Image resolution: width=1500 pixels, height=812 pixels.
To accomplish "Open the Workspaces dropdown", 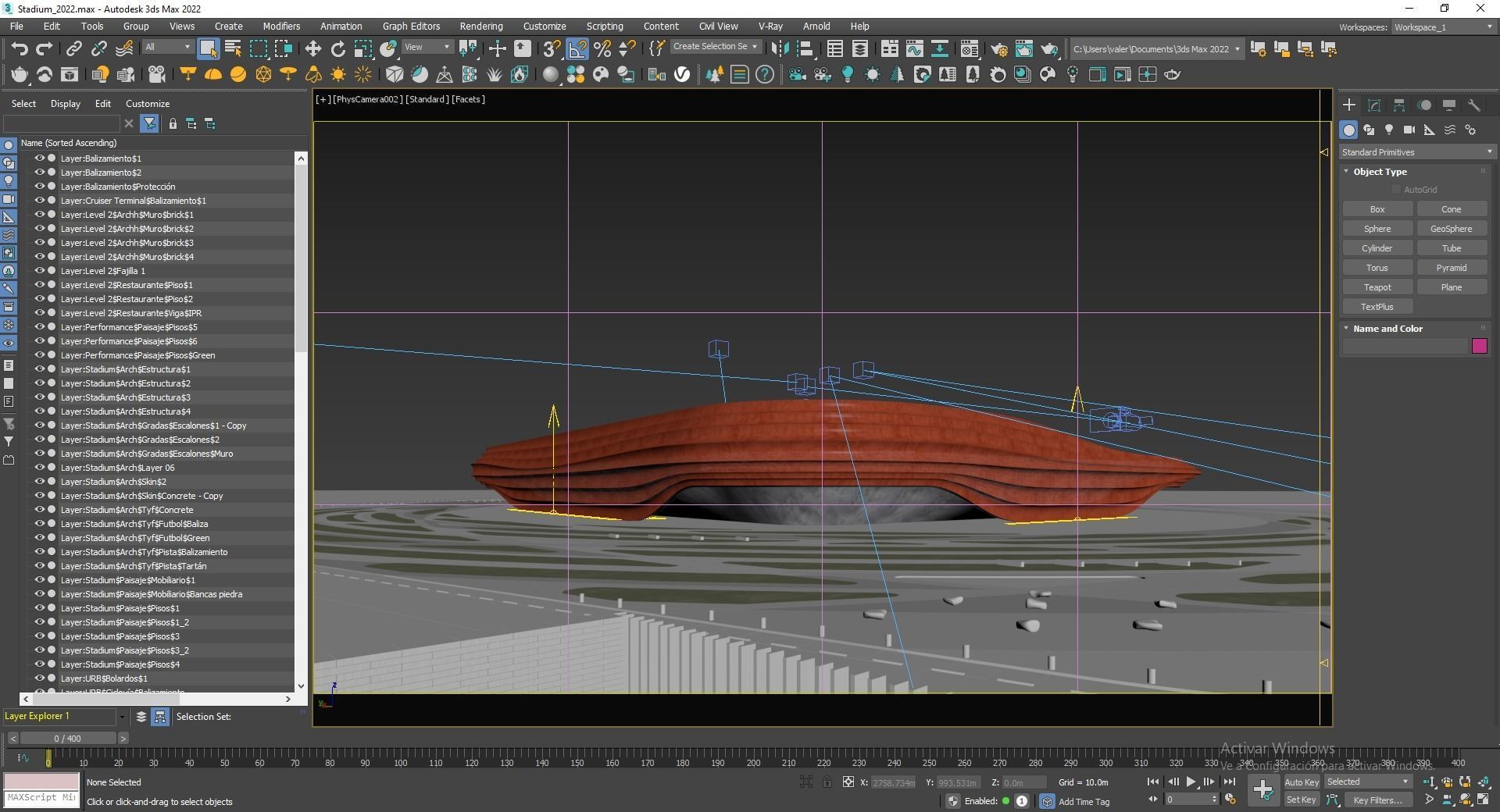I will pos(1444,27).
